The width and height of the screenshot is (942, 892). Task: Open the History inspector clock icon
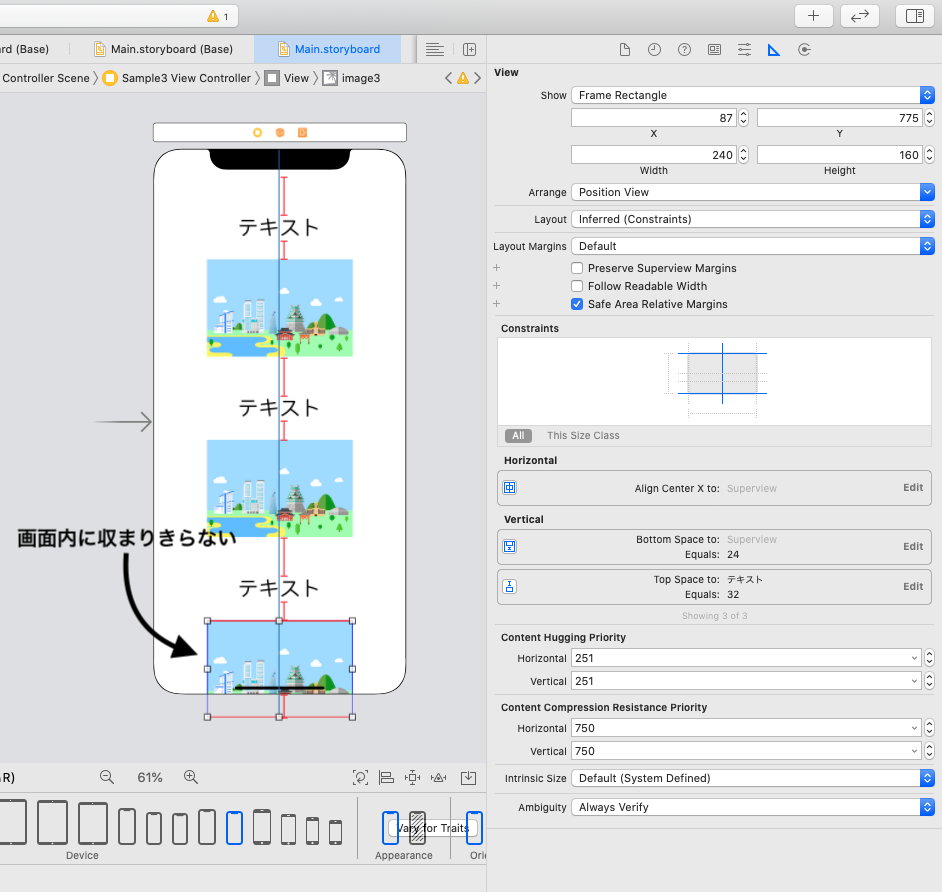[654, 50]
